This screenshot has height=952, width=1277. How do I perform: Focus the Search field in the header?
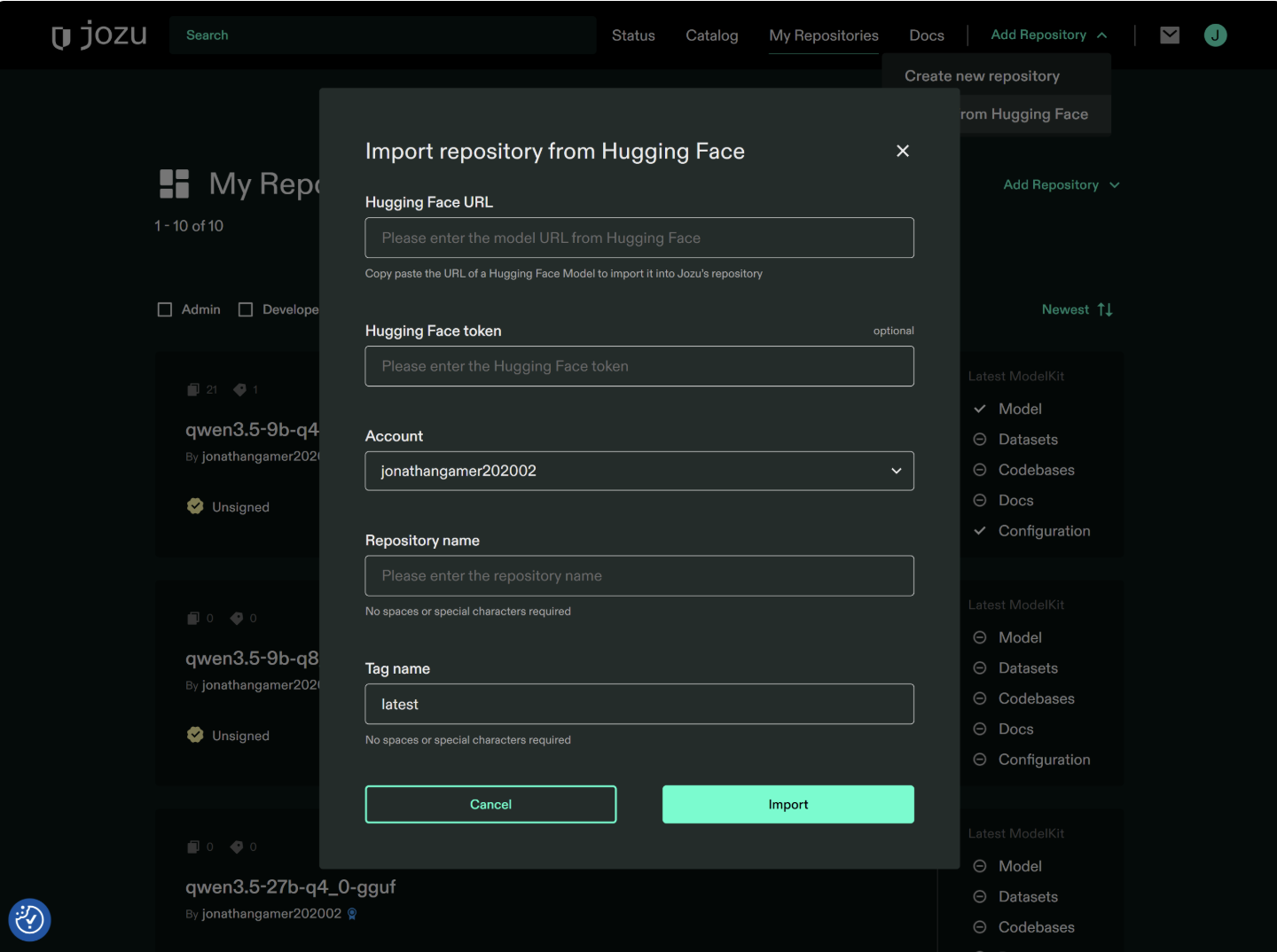click(x=383, y=35)
